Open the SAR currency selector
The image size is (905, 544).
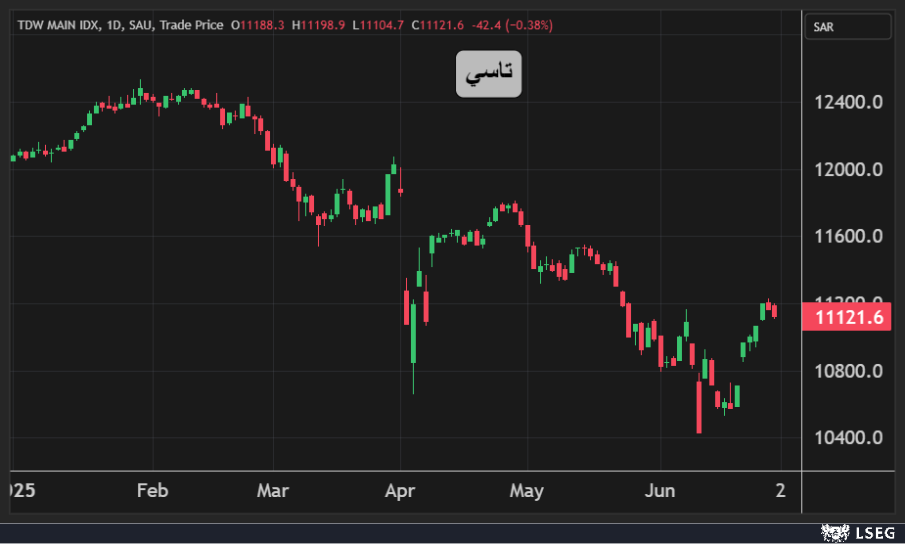tap(846, 27)
